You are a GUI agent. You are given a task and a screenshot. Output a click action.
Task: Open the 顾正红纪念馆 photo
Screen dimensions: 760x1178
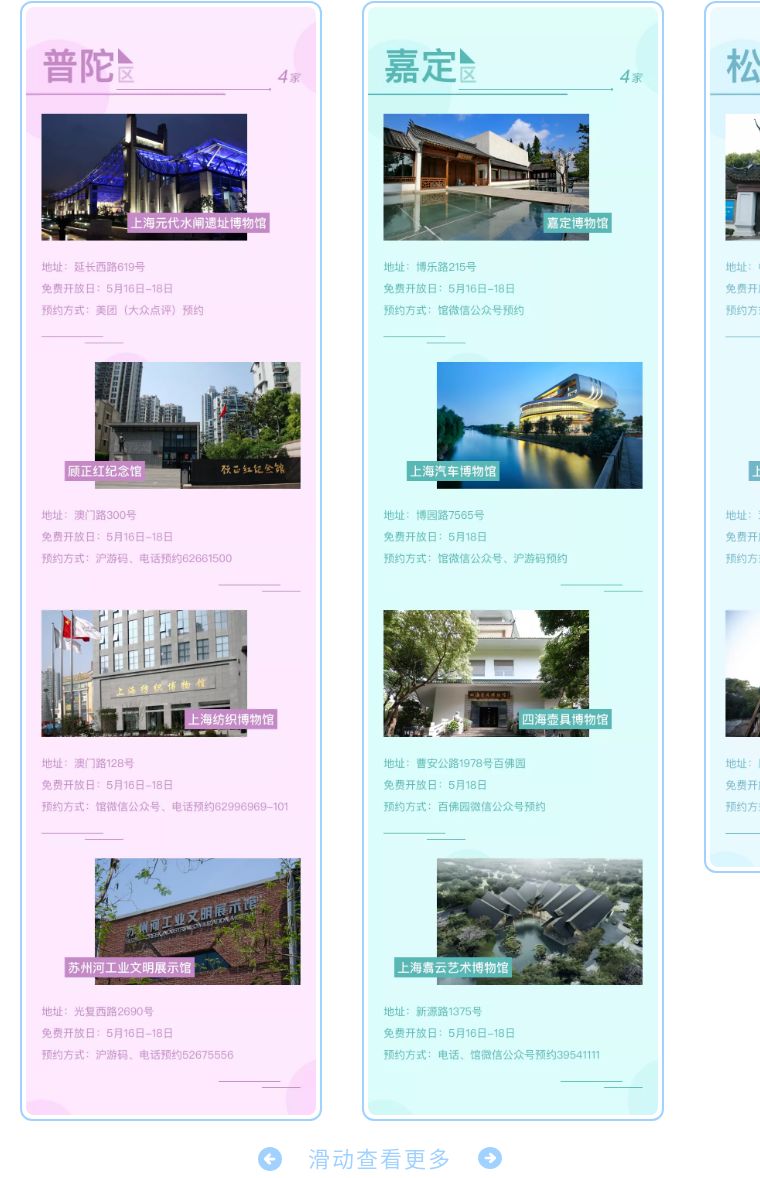[198, 425]
